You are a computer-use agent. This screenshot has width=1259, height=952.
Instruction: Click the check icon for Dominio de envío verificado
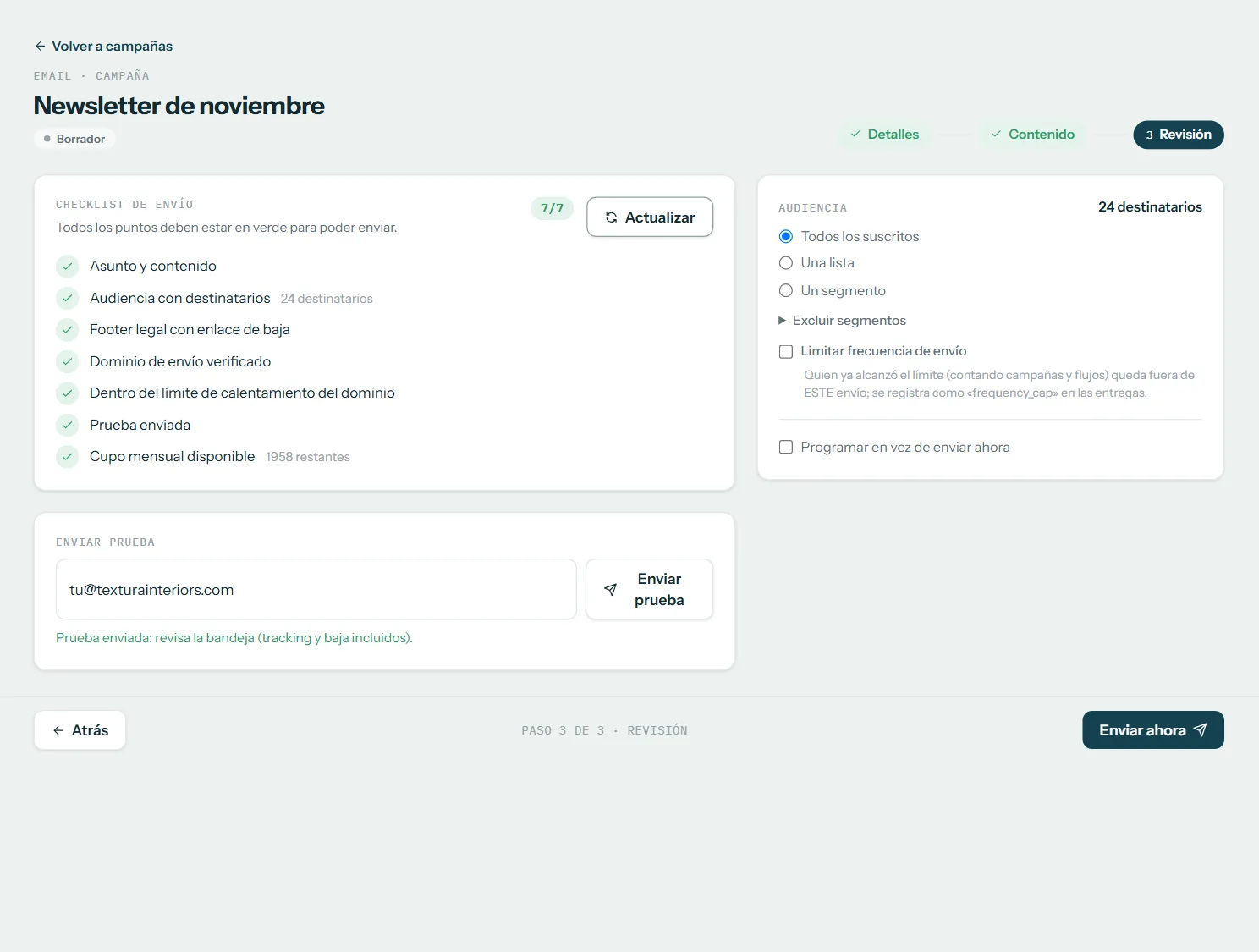[x=67, y=361]
